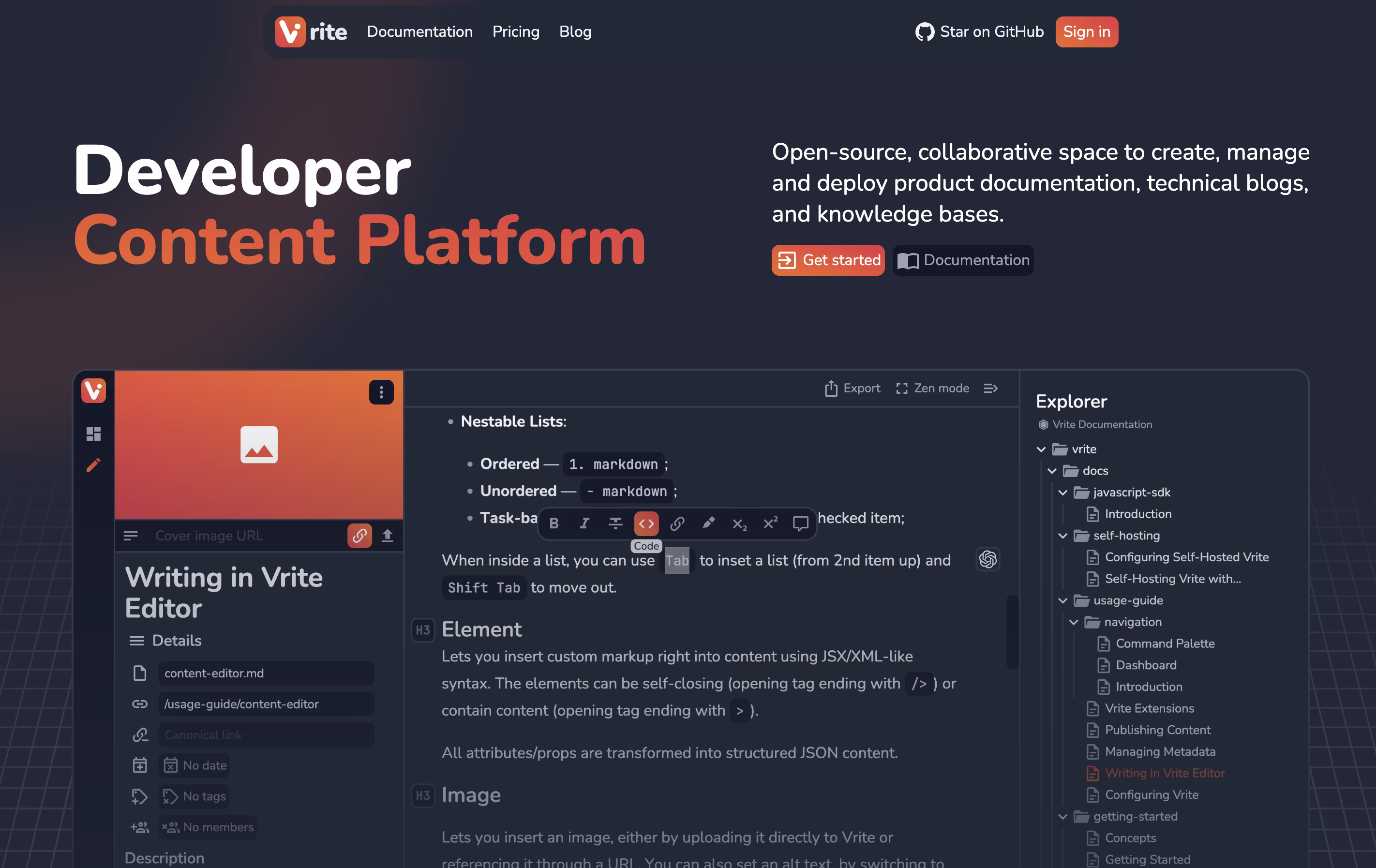Apply superscript formatting

point(770,523)
